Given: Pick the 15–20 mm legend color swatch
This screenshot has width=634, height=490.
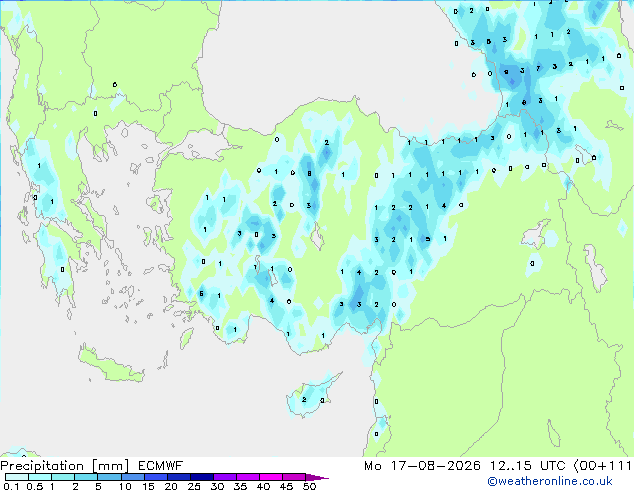Looking at the screenshot, I should (155, 477).
